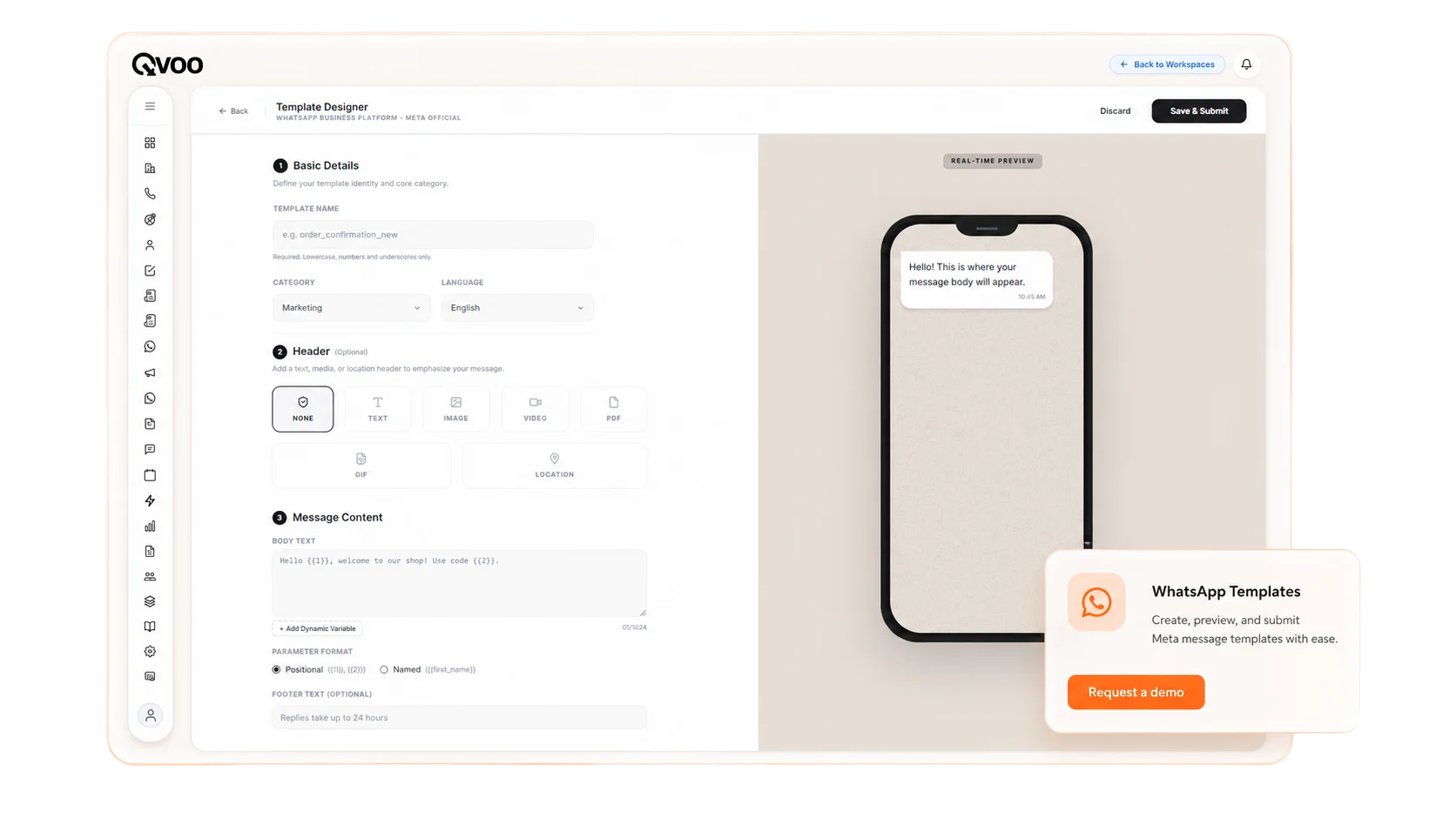Open the phone calls sidebar icon

pyautogui.click(x=150, y=193)
